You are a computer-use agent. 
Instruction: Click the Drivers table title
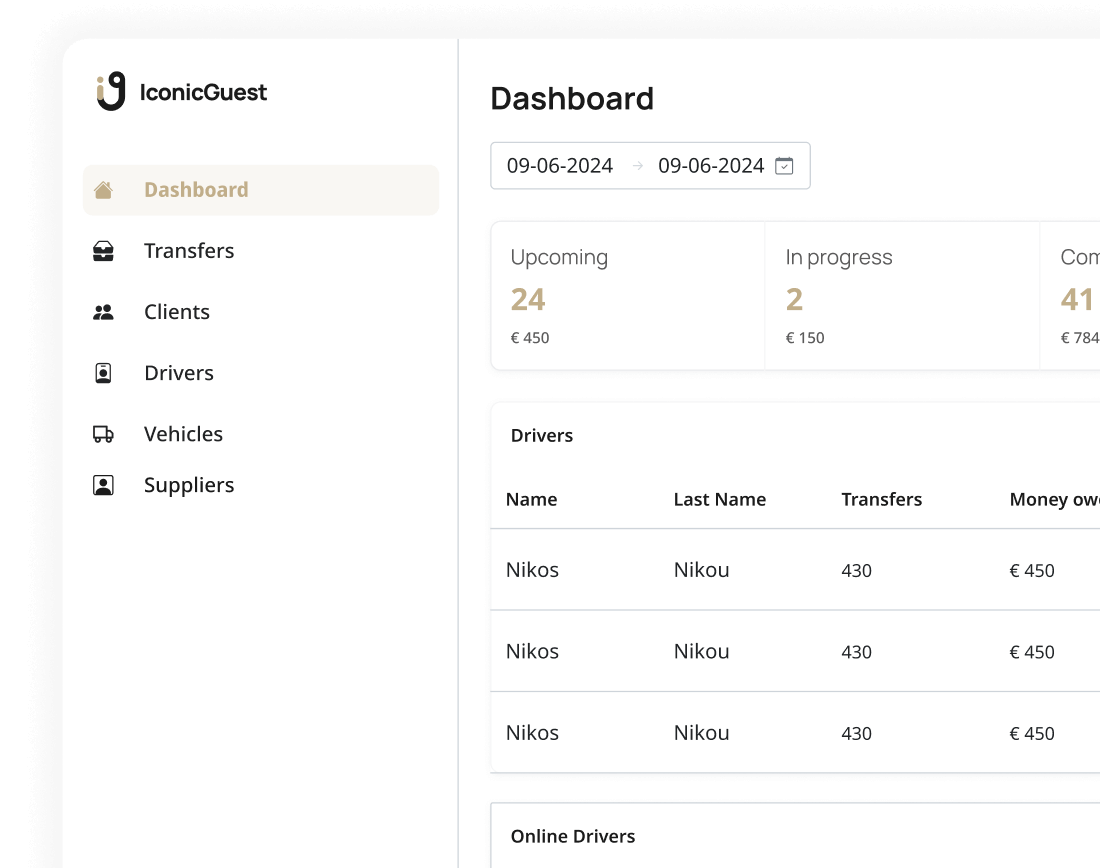click(x=542, y=436)
